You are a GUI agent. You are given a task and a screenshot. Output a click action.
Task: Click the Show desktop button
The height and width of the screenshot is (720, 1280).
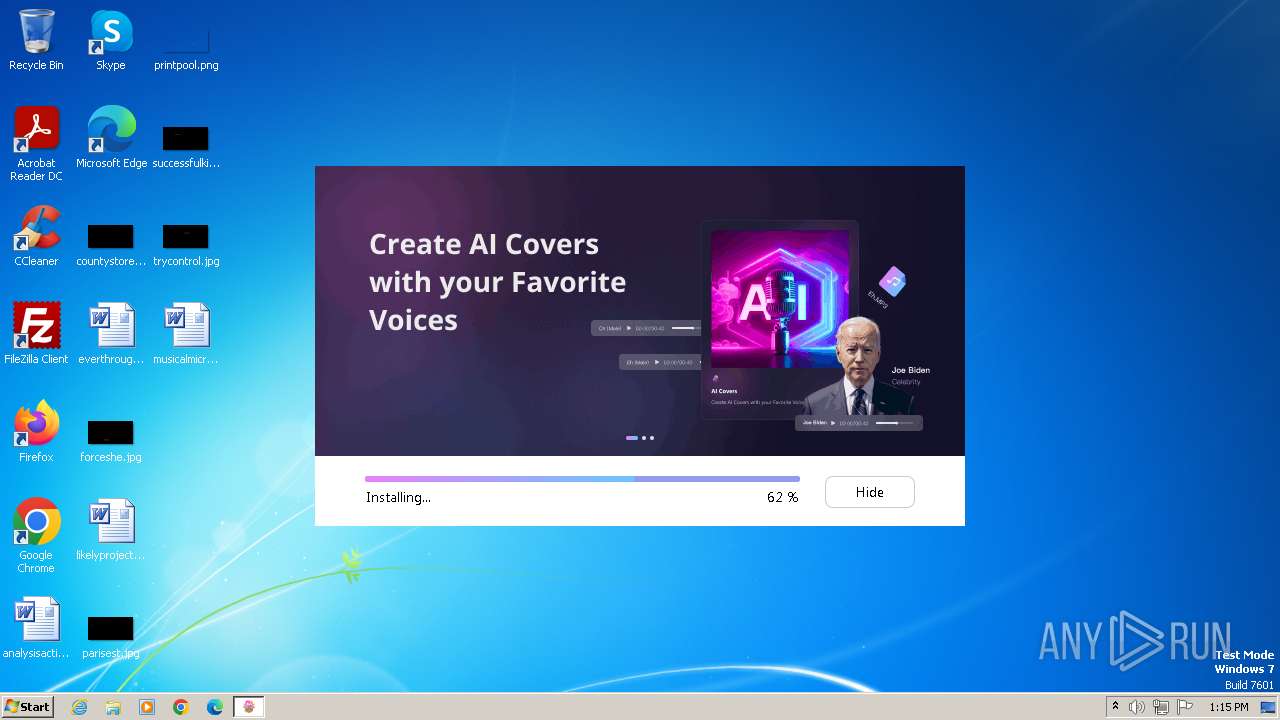pos(1270,707)
